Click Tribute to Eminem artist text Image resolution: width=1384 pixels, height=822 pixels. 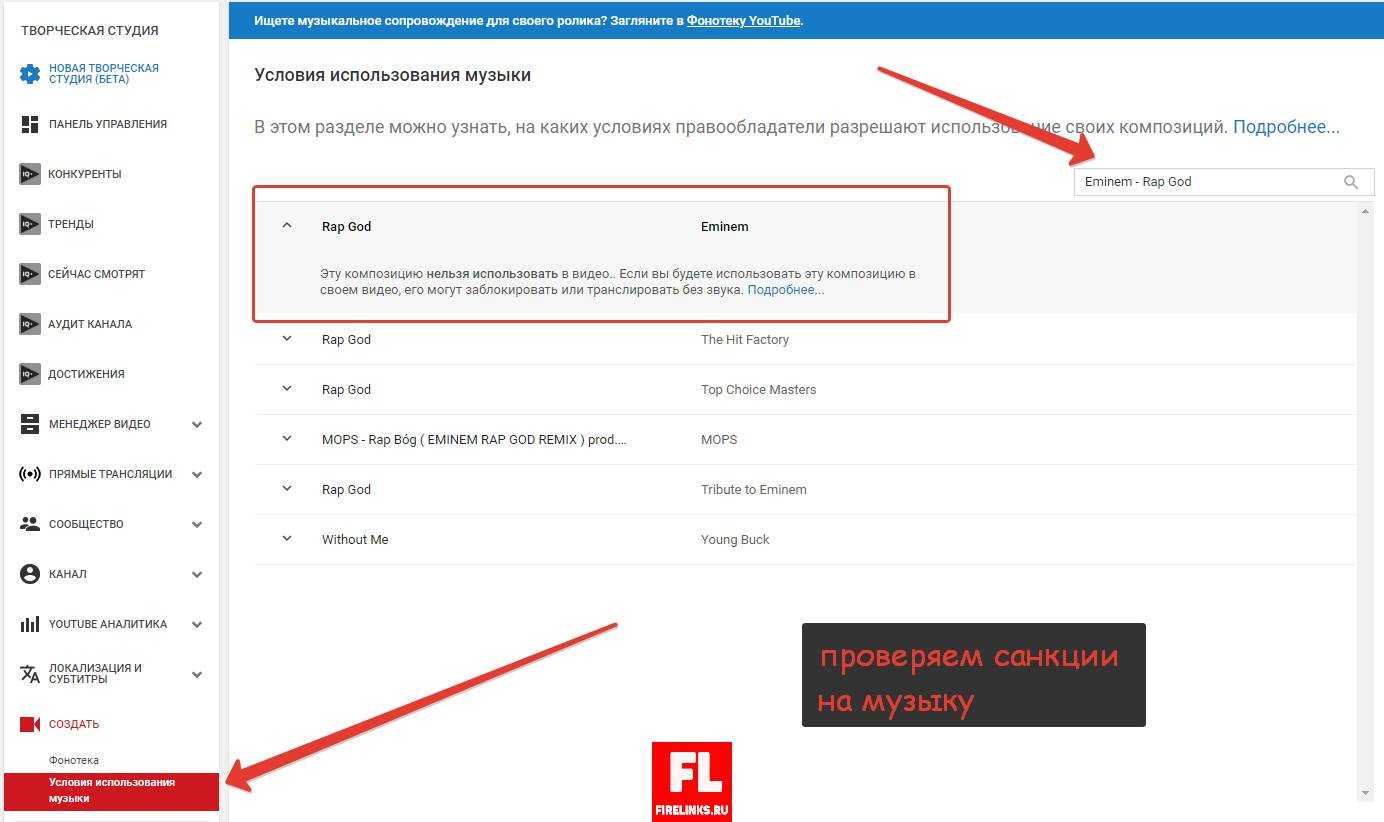click(x=754, y=489)
